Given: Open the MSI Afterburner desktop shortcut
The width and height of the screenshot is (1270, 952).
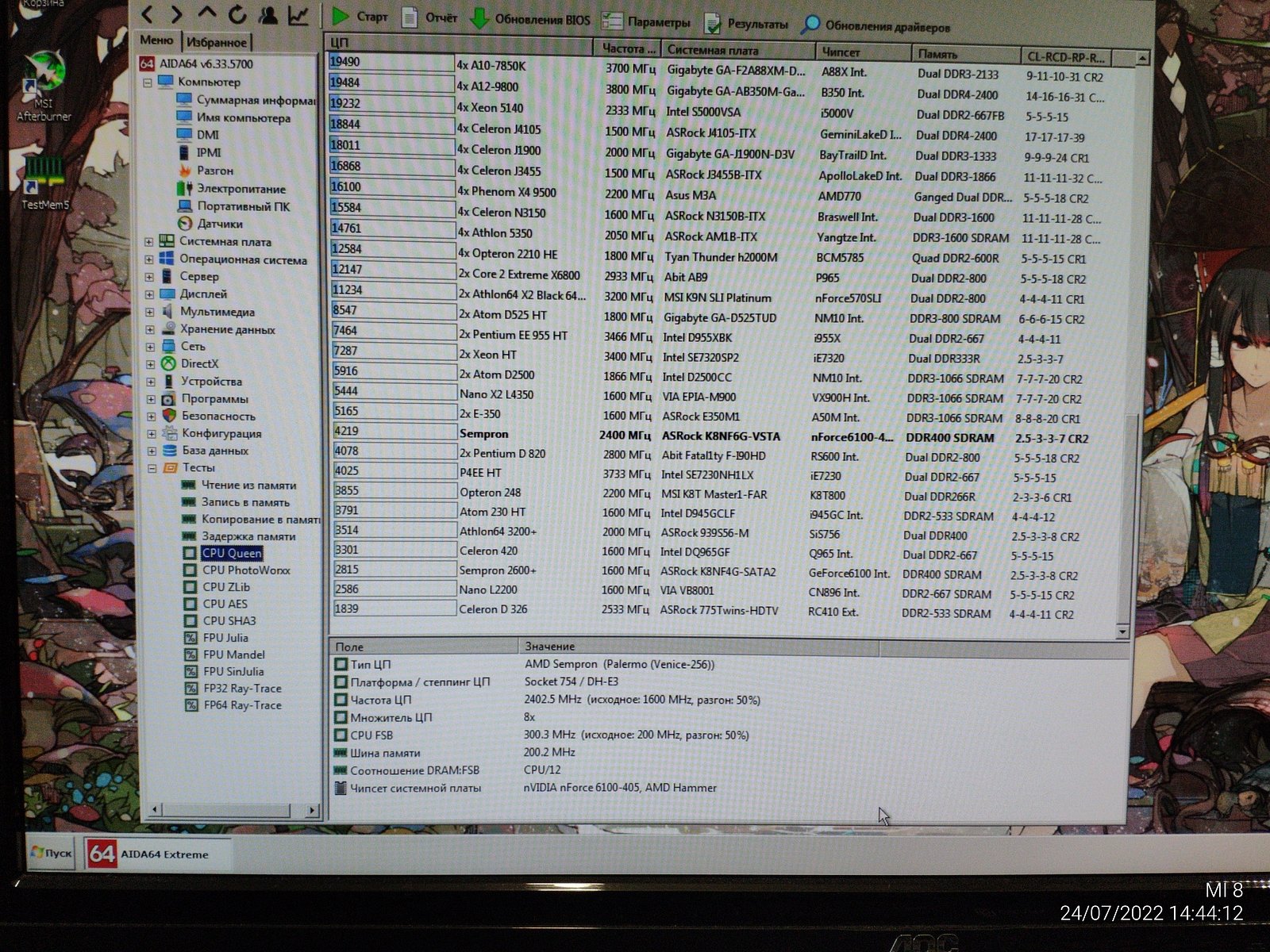Looking at the screenshot, I should 44,87.
